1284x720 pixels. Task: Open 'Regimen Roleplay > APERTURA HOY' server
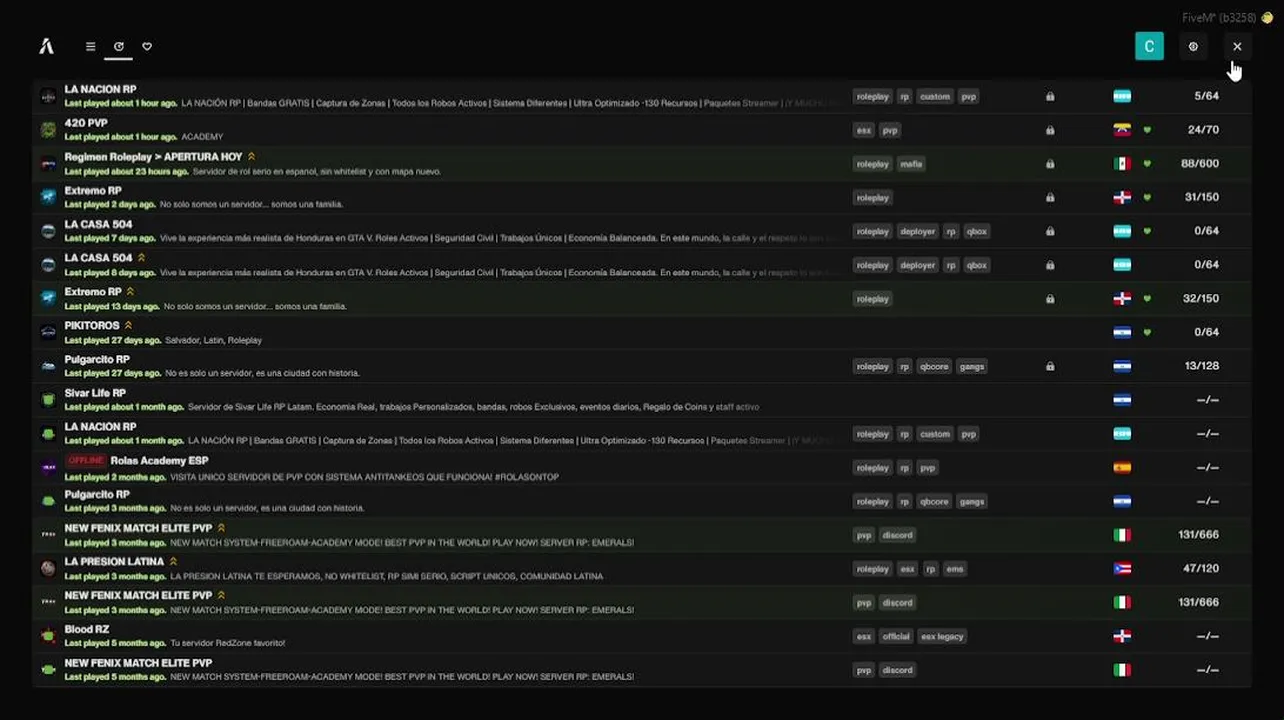tap(153, 157)
